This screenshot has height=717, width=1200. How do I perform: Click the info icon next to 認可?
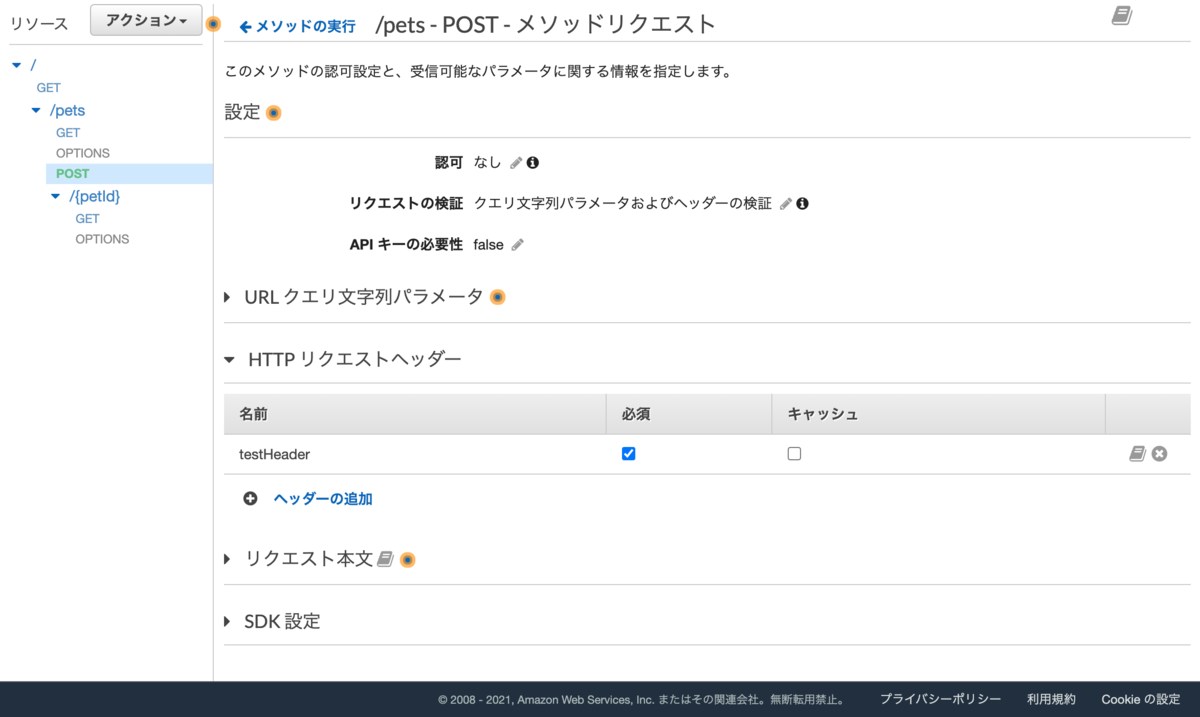pos(533,162)
